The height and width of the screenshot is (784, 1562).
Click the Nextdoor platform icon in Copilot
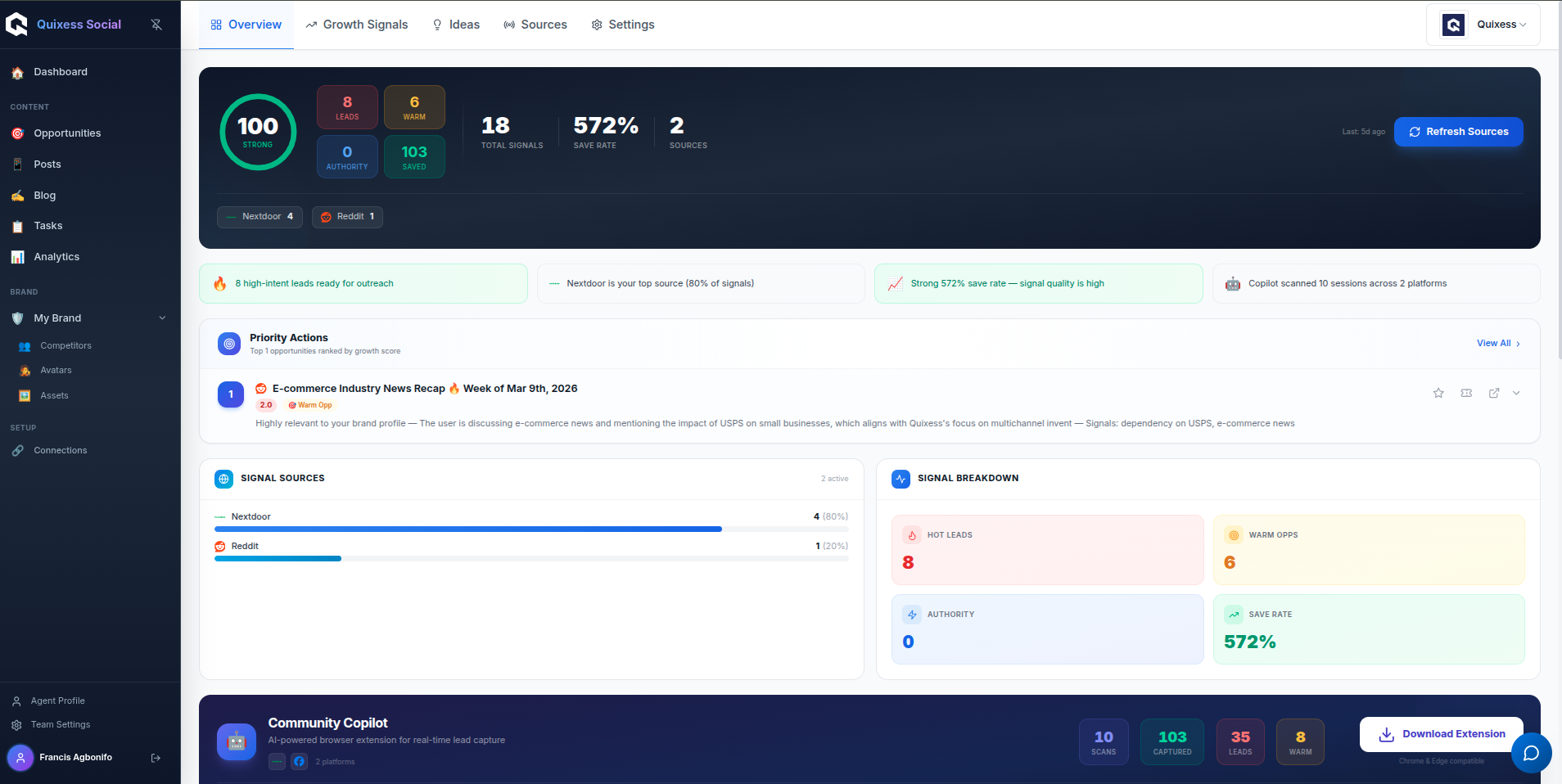coord(277,762)
